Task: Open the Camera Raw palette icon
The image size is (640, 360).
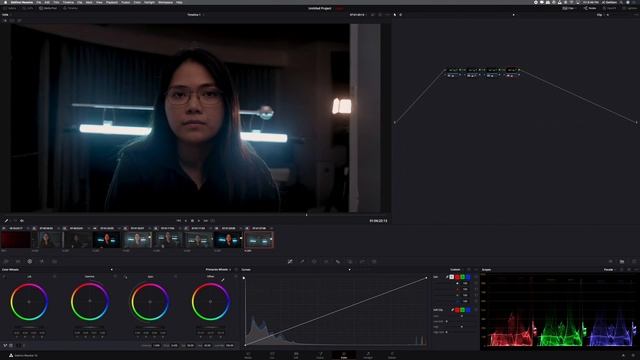Action: coord(6,261)
